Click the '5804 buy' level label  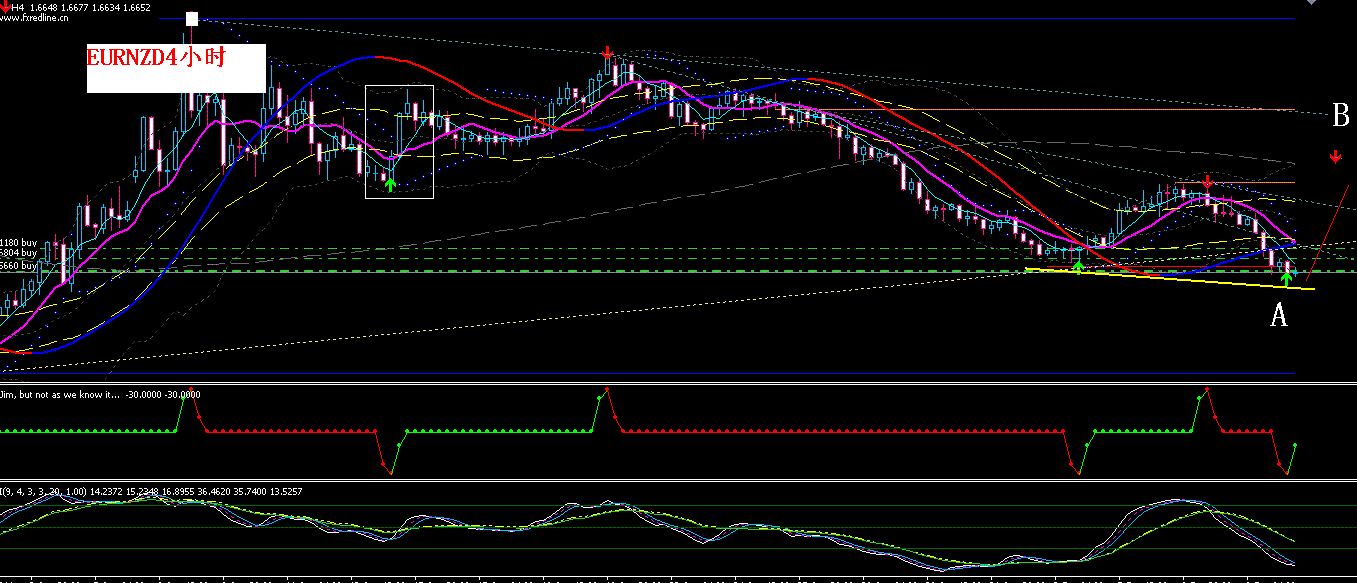(19, 254)
